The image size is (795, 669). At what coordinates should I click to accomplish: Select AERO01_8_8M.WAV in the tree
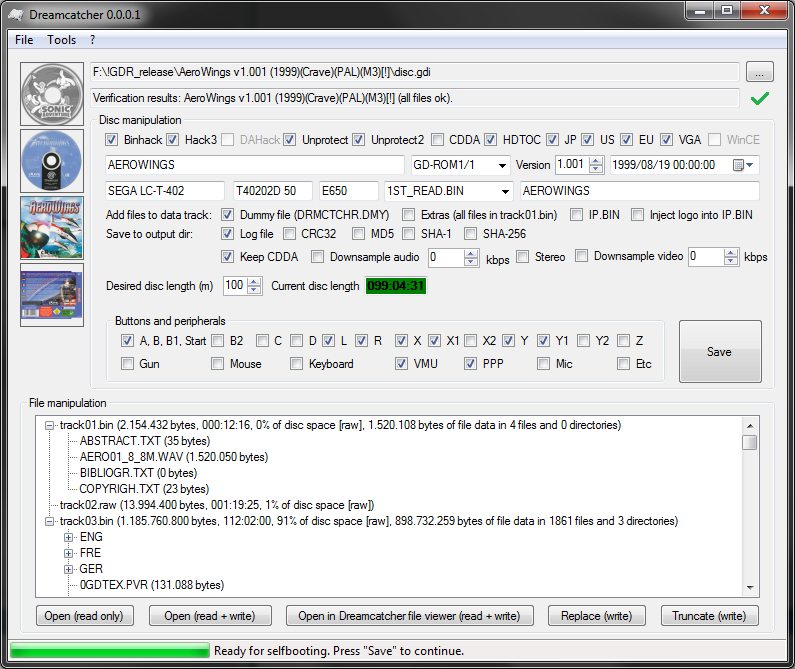(x=174, y=457)
